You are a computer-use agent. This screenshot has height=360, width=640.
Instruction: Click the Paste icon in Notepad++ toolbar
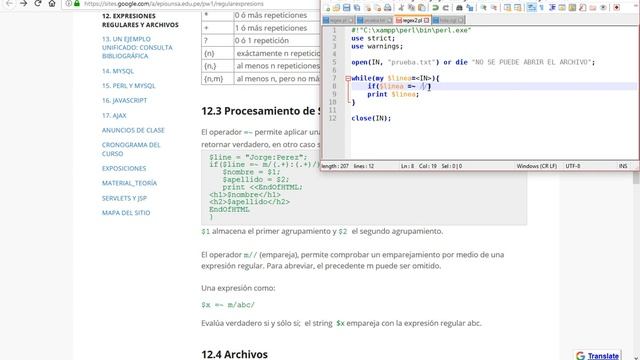(421, 8)
